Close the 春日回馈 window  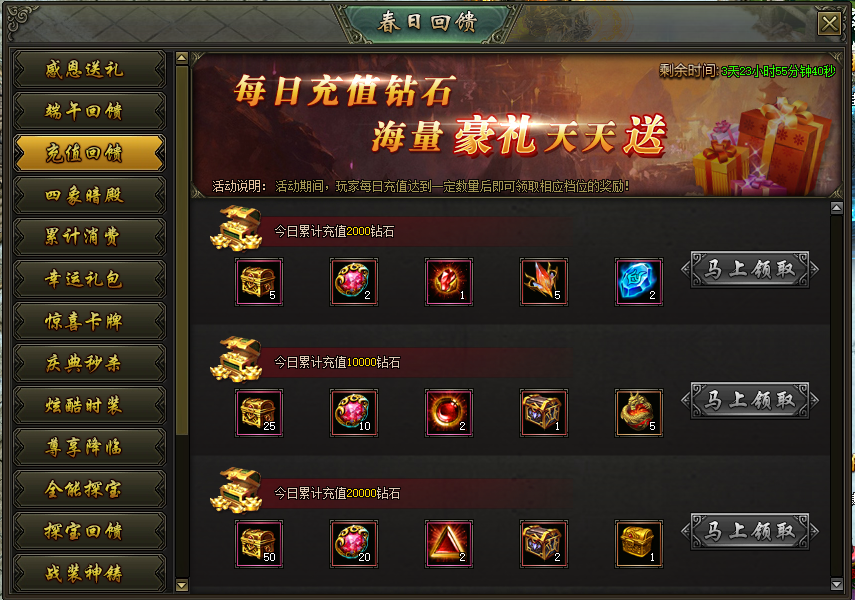(829, 23)
